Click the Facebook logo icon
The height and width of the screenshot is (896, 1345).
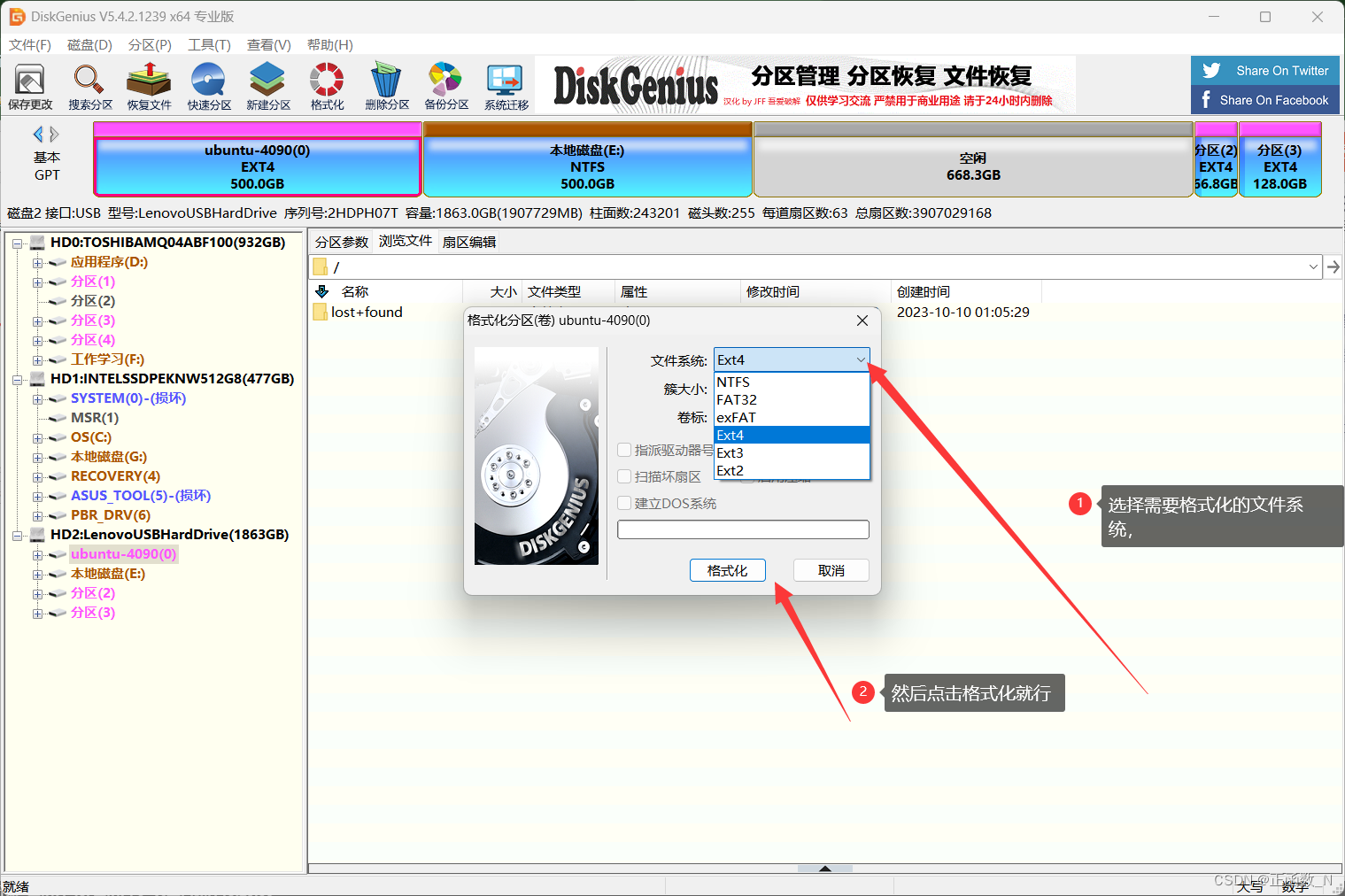tap(1206, 99)
